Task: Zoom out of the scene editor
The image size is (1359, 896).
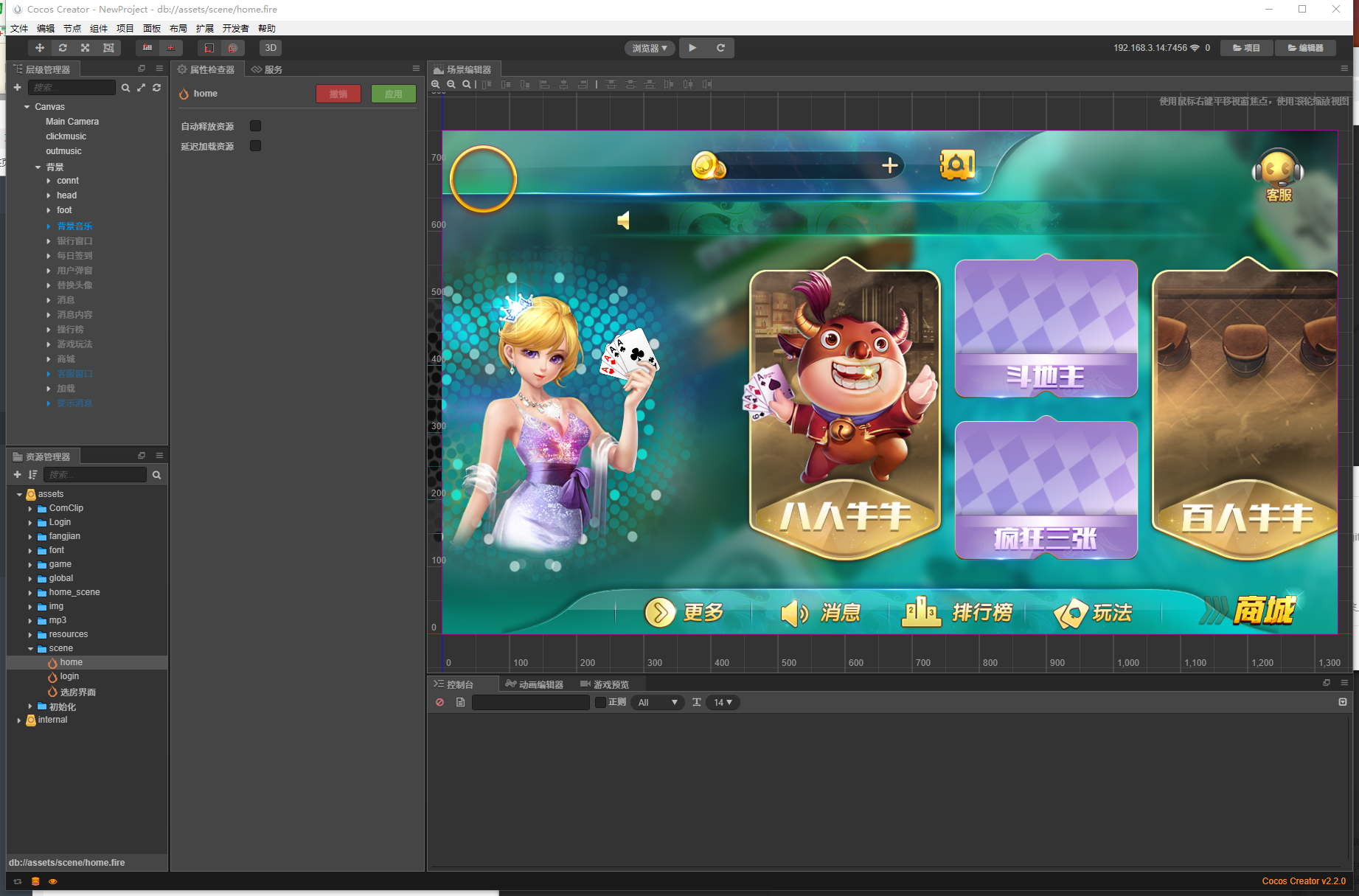Action: pos(451,84)
